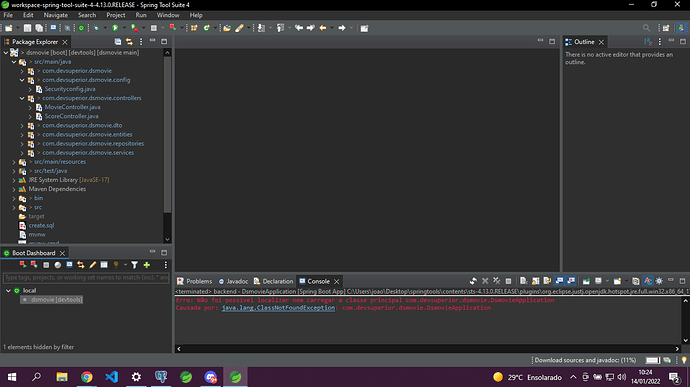Click the Forward navigation arrow

click(342, 28)
